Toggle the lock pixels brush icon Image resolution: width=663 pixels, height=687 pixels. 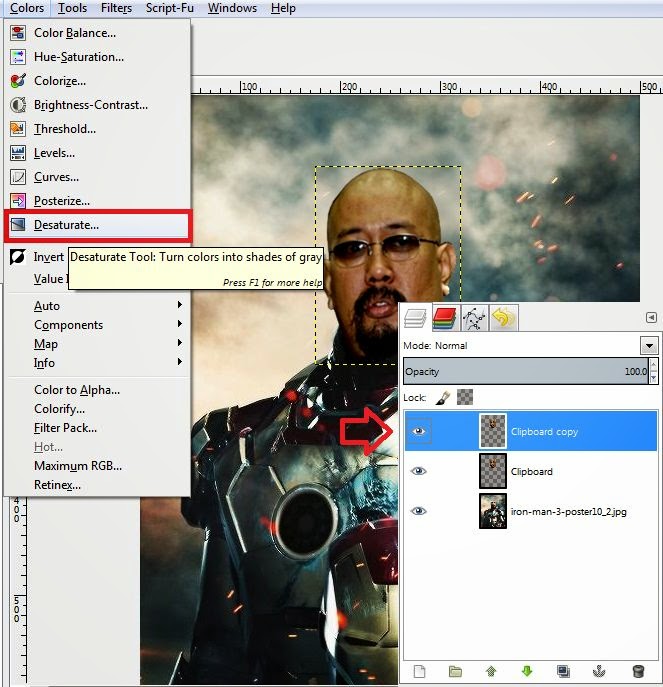(x=443, y=397)
